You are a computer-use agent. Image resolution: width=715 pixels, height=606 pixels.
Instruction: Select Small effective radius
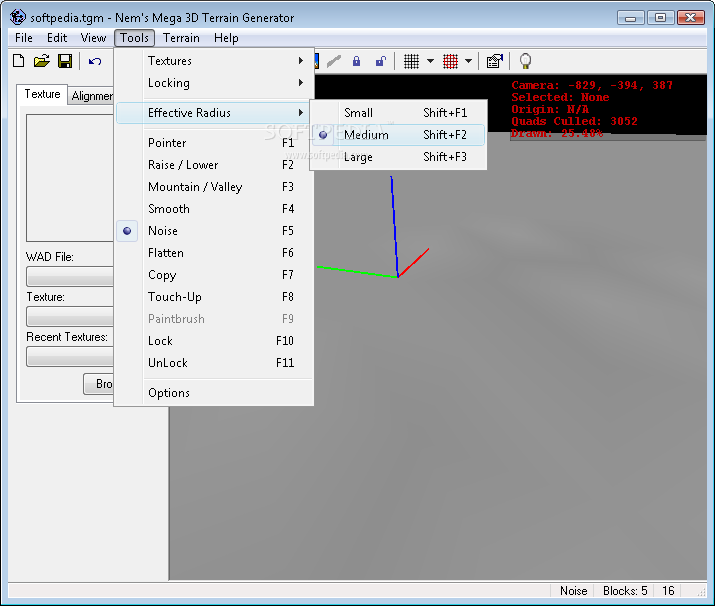coord(398,113)
